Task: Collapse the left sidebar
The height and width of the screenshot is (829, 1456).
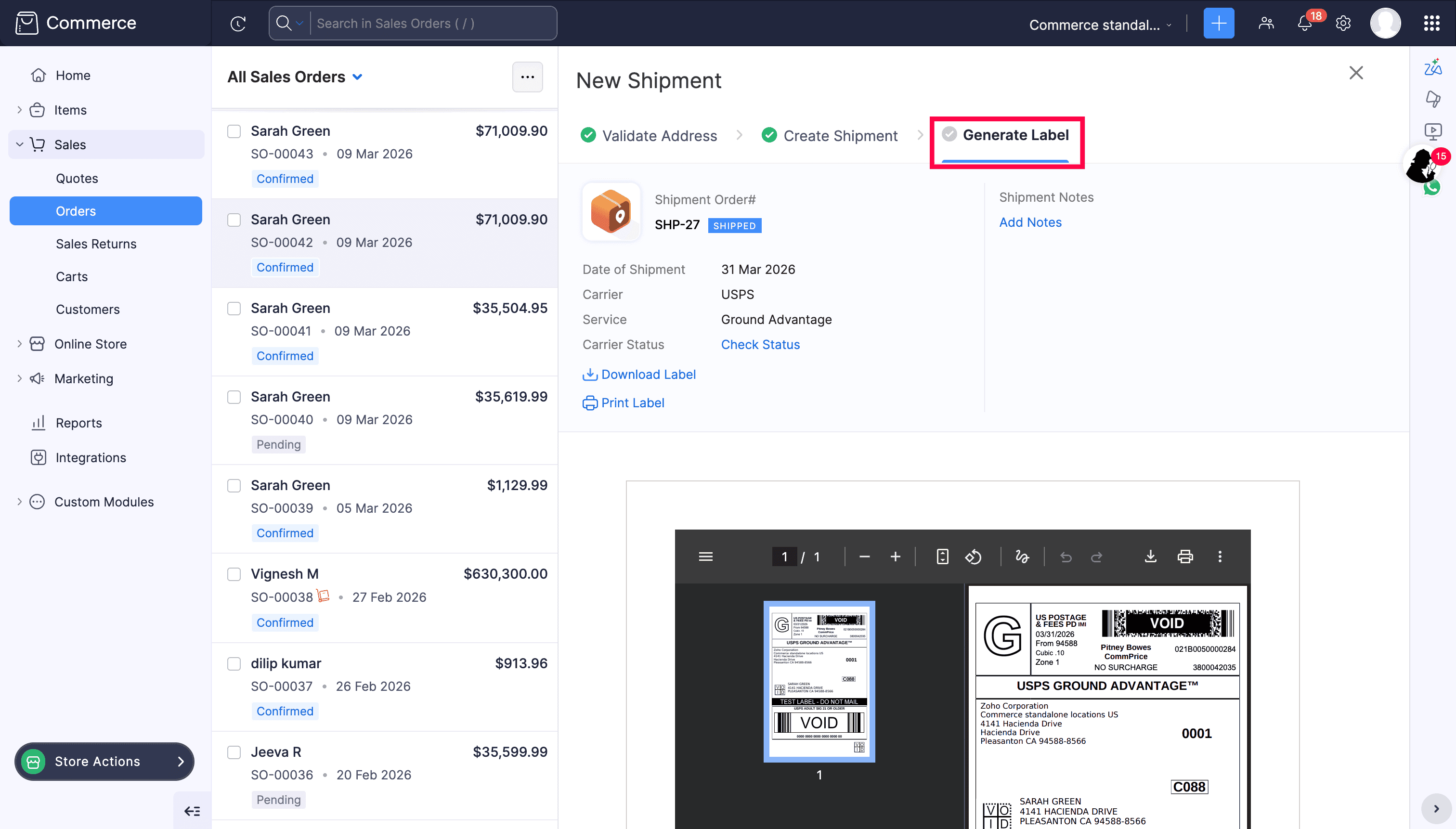Action: pyautogui.click(x=193, y=811)
